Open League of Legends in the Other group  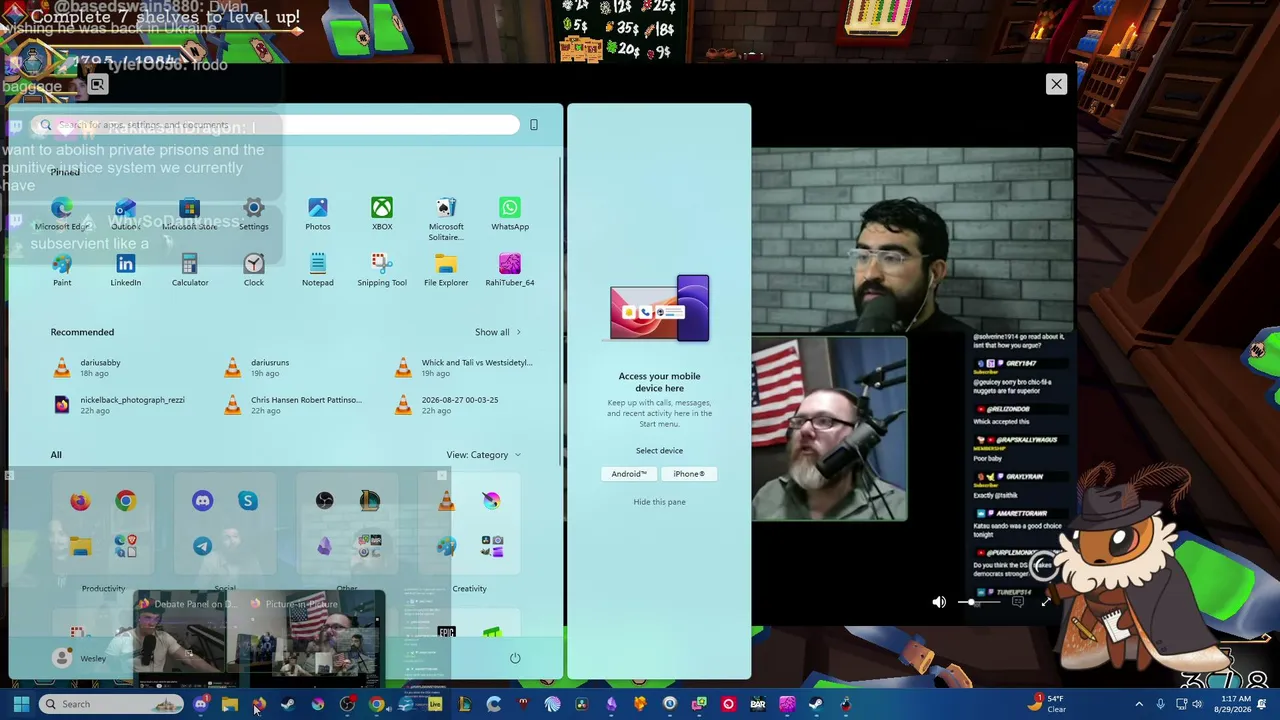(370, 501)
